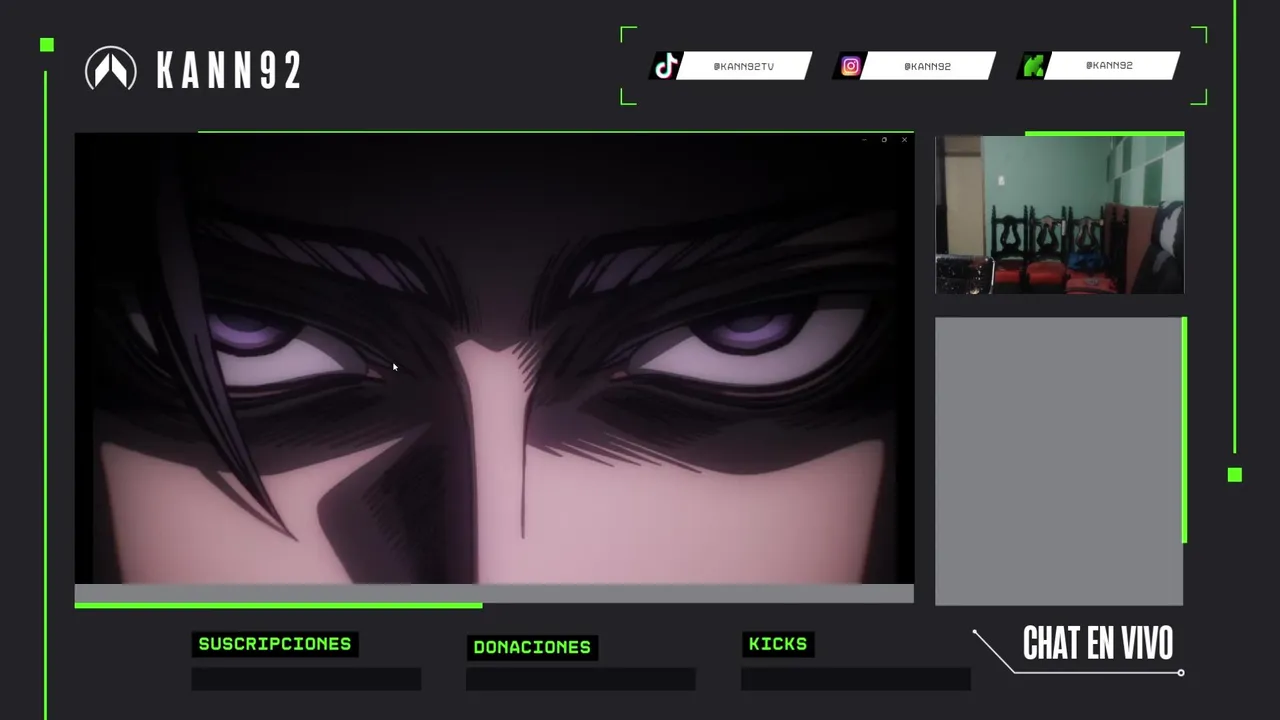Click the empty bar under SUSCRIPCIONES
Viewport: 1280px width, 720px height.
(306, 679)
